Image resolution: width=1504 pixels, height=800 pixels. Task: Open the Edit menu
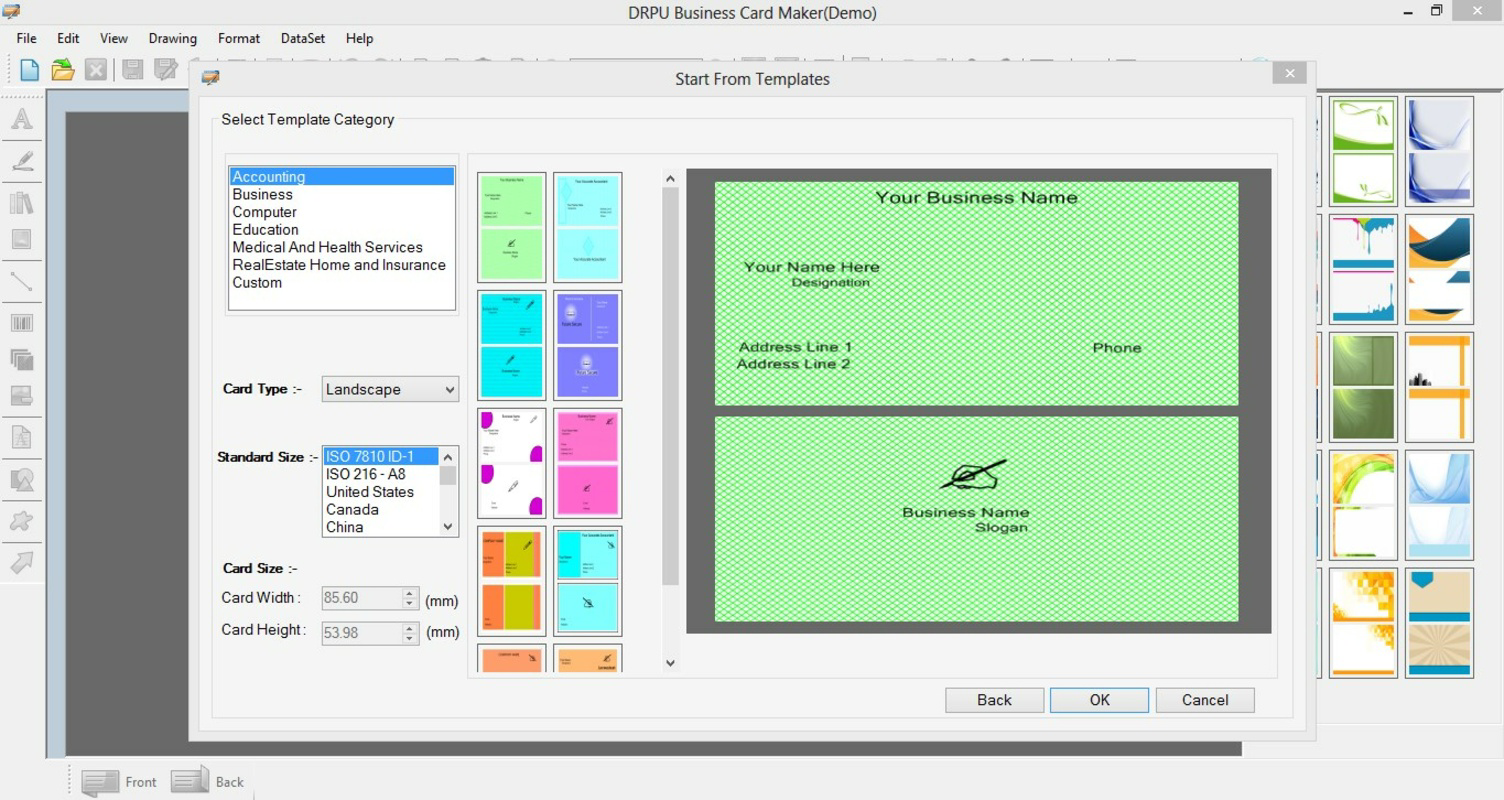68,38
